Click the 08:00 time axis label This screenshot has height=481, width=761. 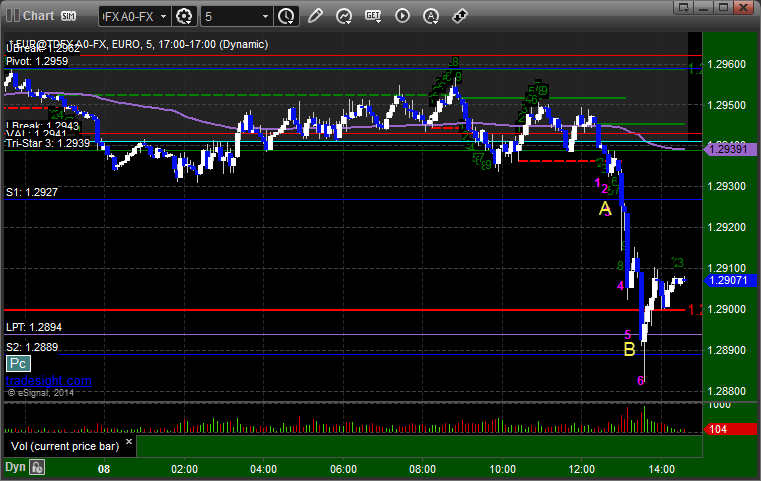pyautogui.click(x=422, y=469)
